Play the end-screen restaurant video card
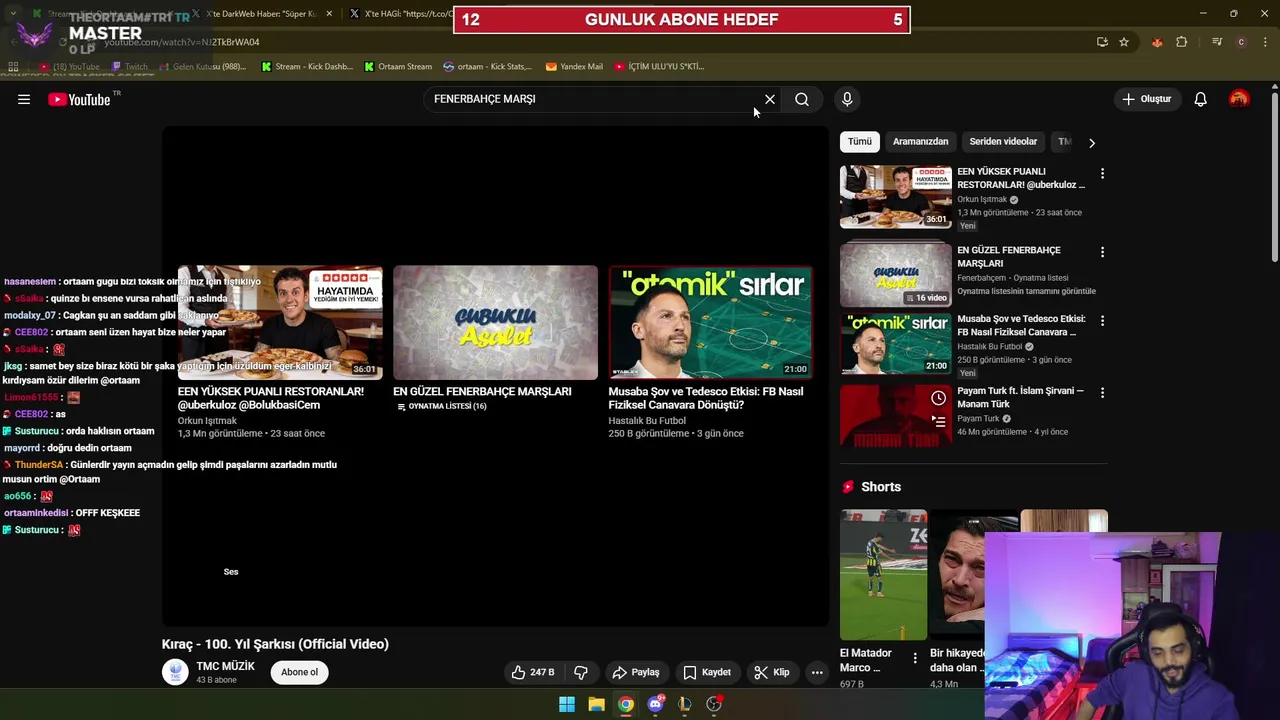The height and width of the screenshot is (720, 1280). click(x=280, y=322)
